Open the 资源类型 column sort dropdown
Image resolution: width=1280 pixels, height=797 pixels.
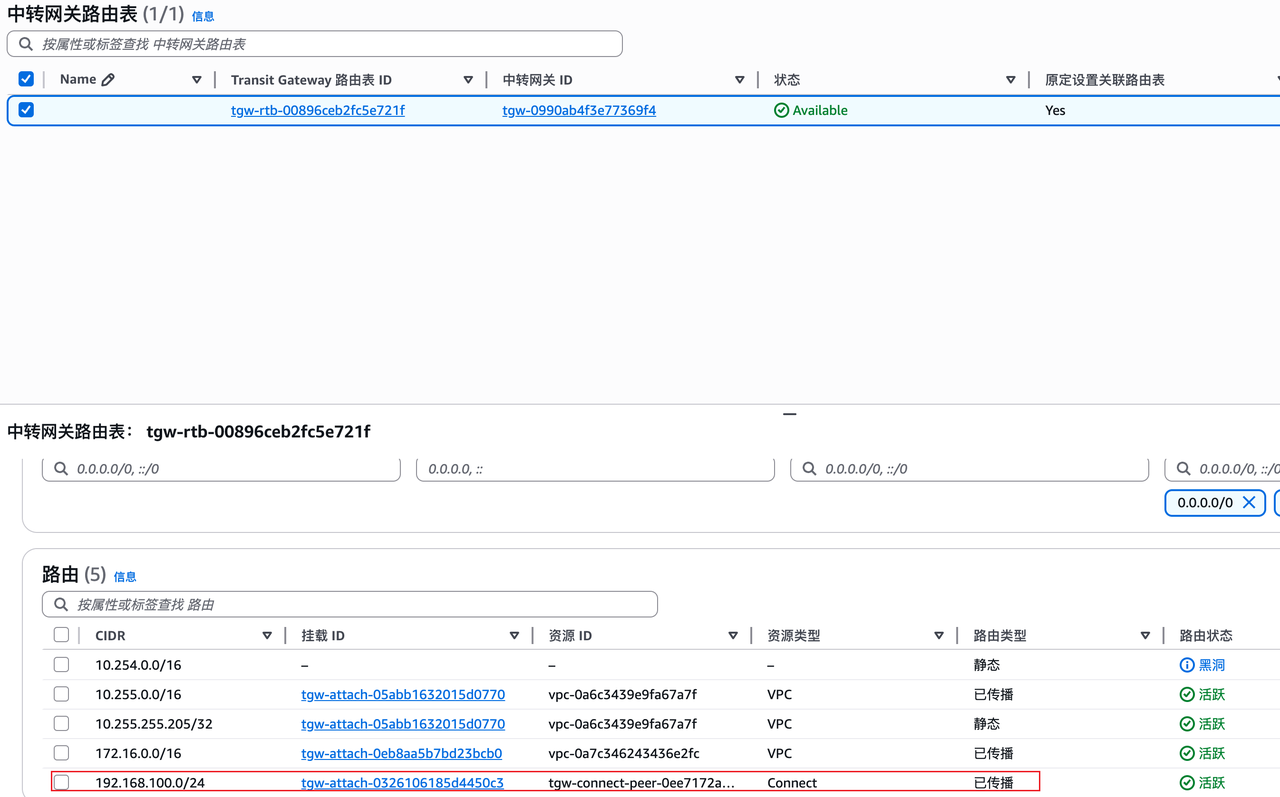[938, 636]
